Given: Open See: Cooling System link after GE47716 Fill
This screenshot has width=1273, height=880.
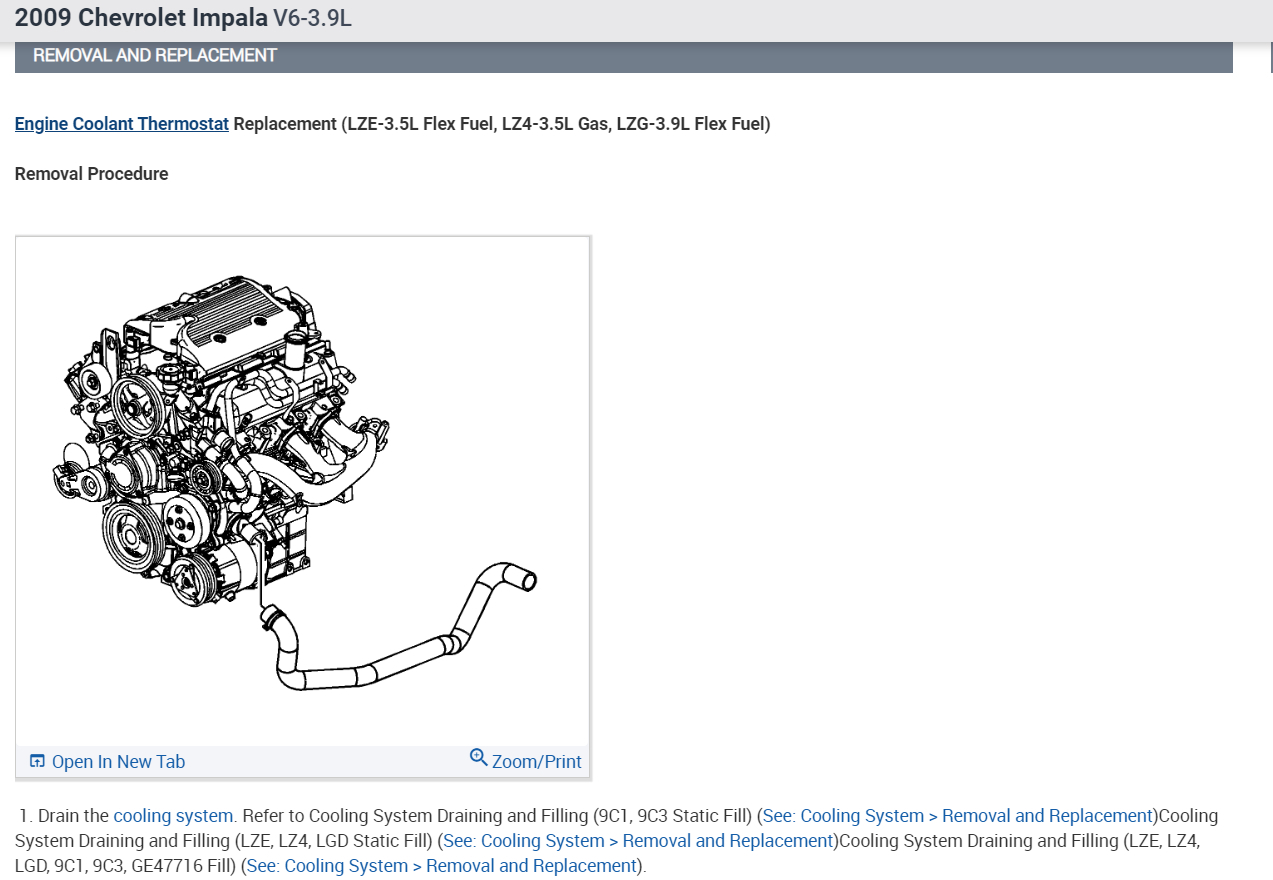Looking at the screenshot, I should (x=442, y=866).
